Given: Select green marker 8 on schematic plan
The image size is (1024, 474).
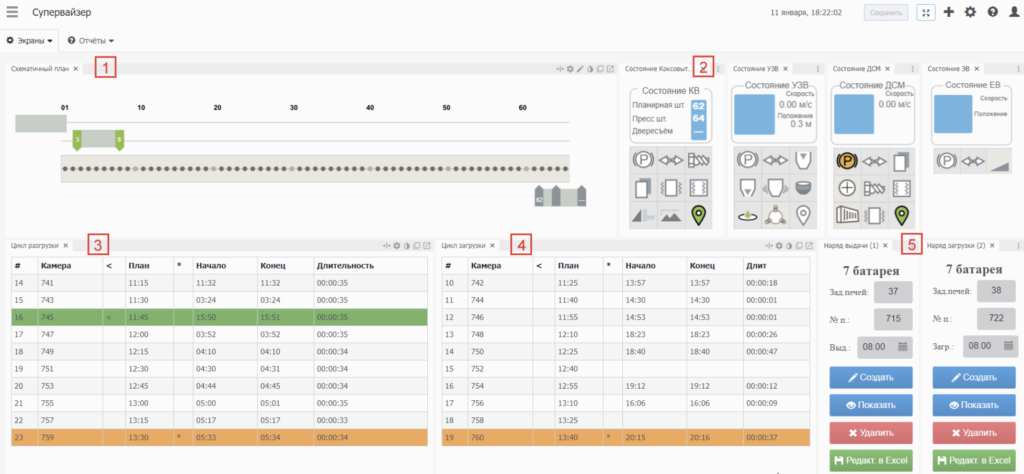Looking at the screenshot, I should coord(119,140).
